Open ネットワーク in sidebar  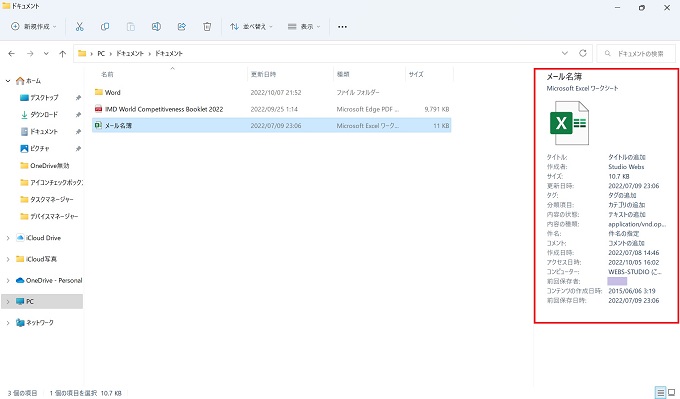pyautogui.click(x=35, y=323)
